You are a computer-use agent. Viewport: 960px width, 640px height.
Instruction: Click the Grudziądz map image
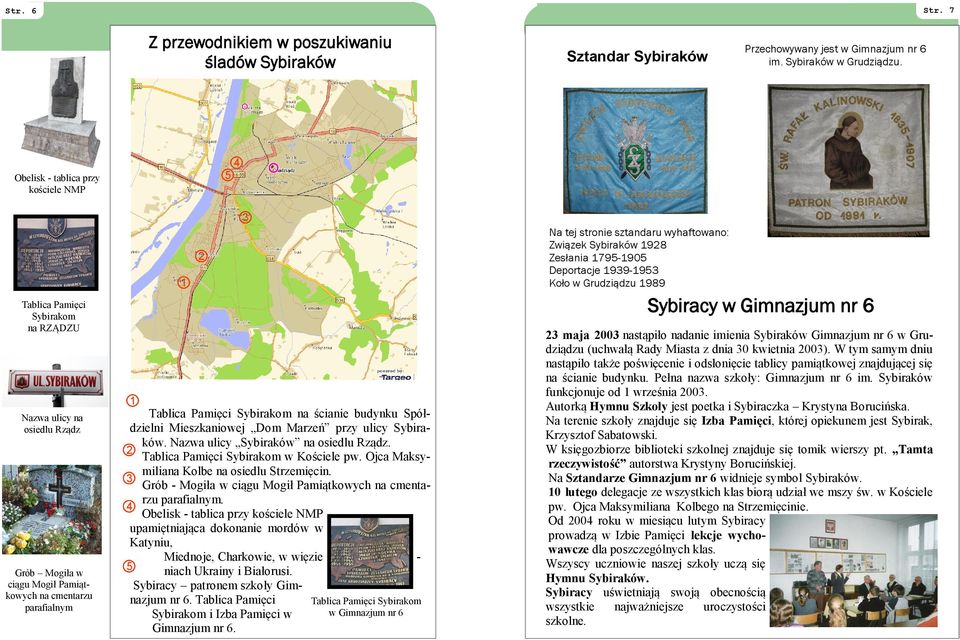pyautogui.click(x=274, y=230)
